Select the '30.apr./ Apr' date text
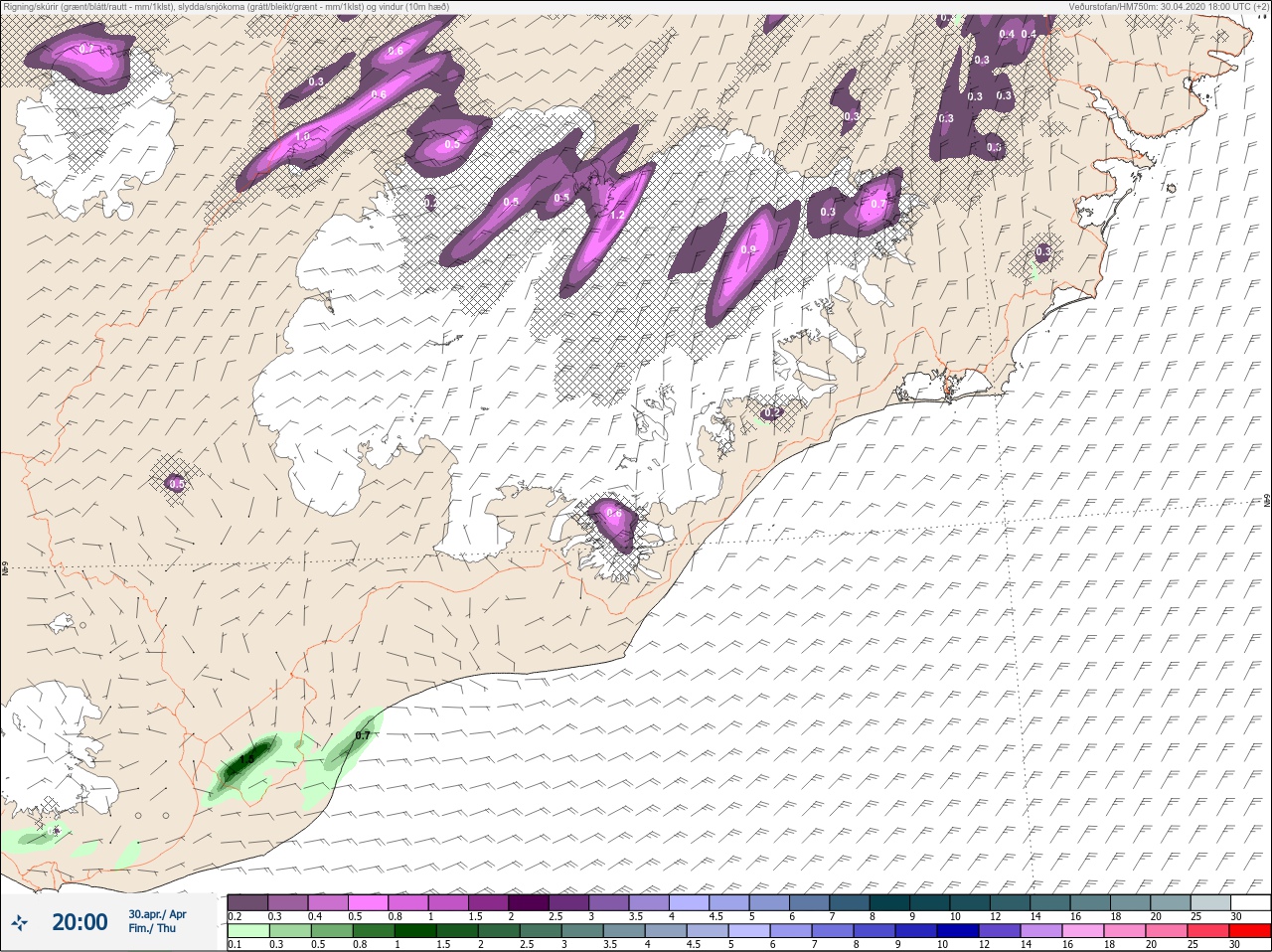1272x952 pixels. point(157,913)
